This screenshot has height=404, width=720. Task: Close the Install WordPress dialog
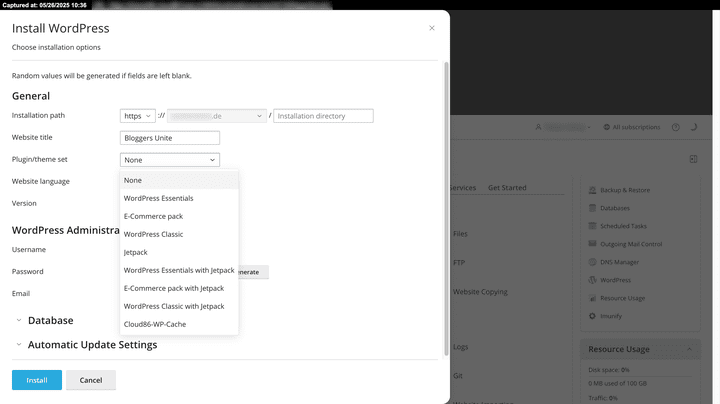tap(432, 28)
